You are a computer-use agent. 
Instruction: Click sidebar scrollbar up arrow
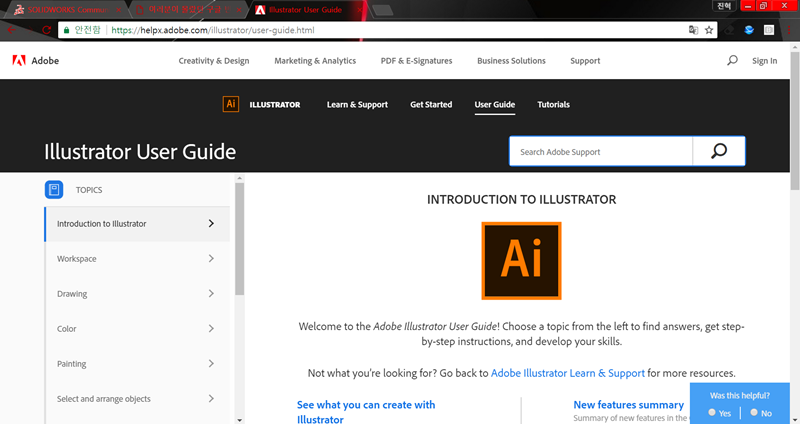[239, 179]
